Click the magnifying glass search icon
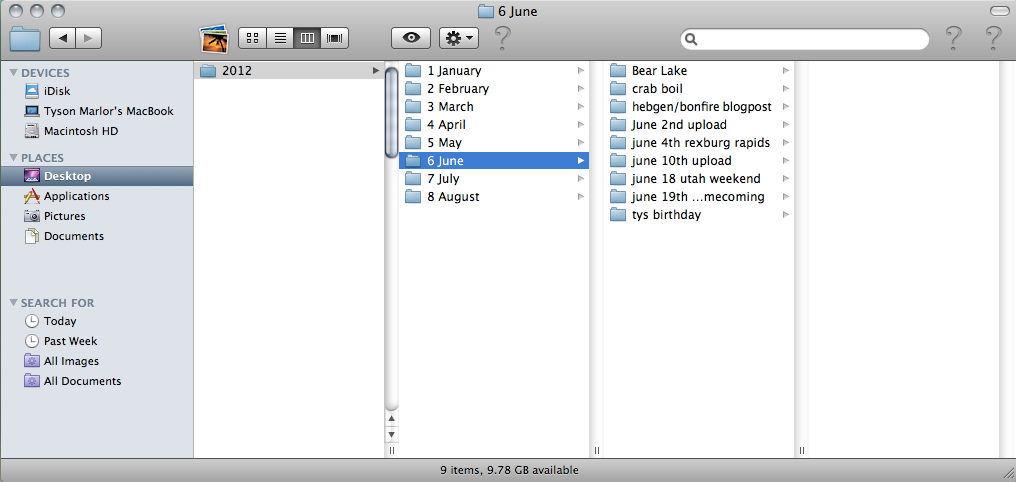The width and height of the screenshot is (1016, 482). (691, 39)
